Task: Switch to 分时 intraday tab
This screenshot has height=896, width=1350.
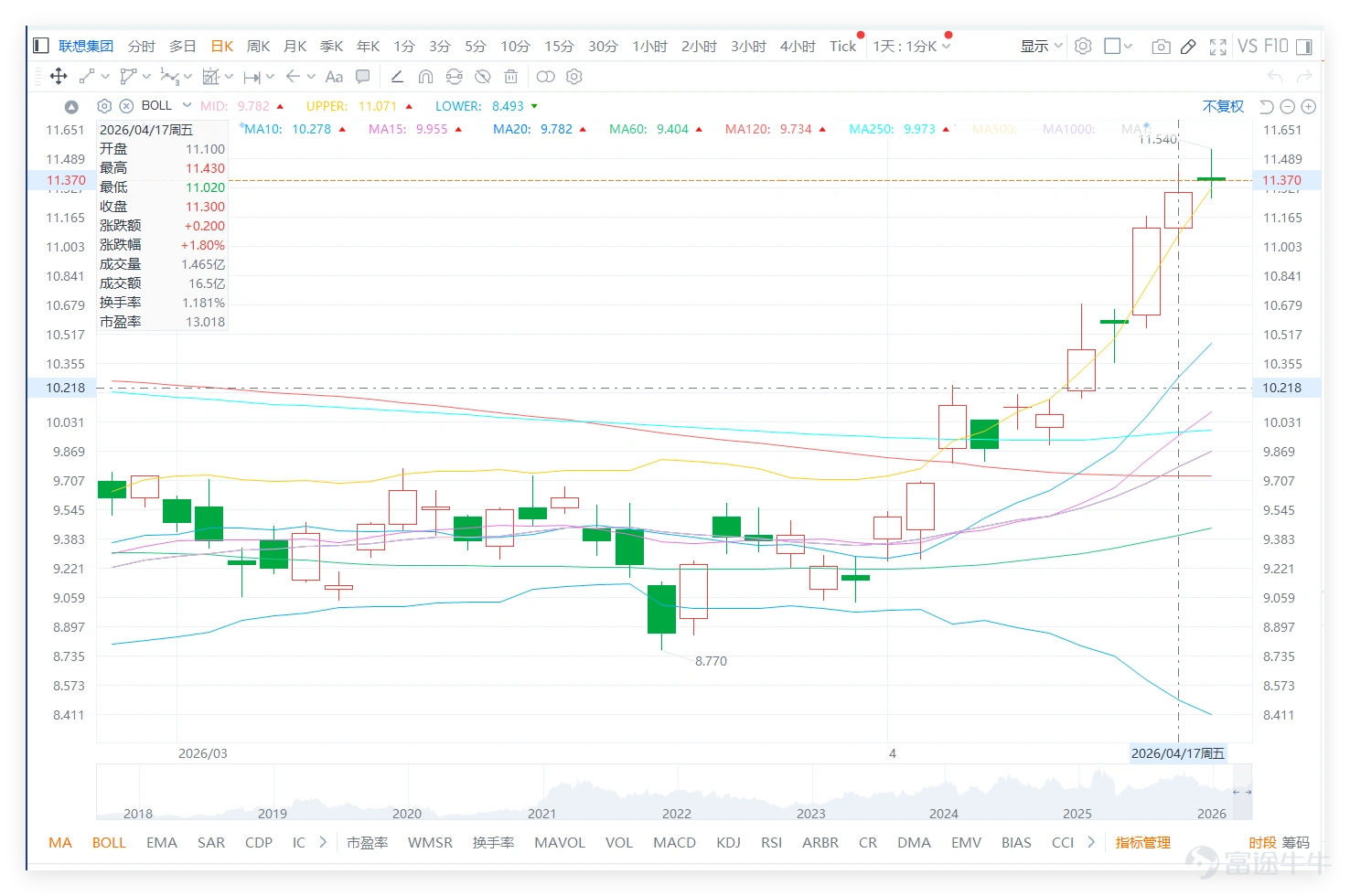Action: point(142,46)
